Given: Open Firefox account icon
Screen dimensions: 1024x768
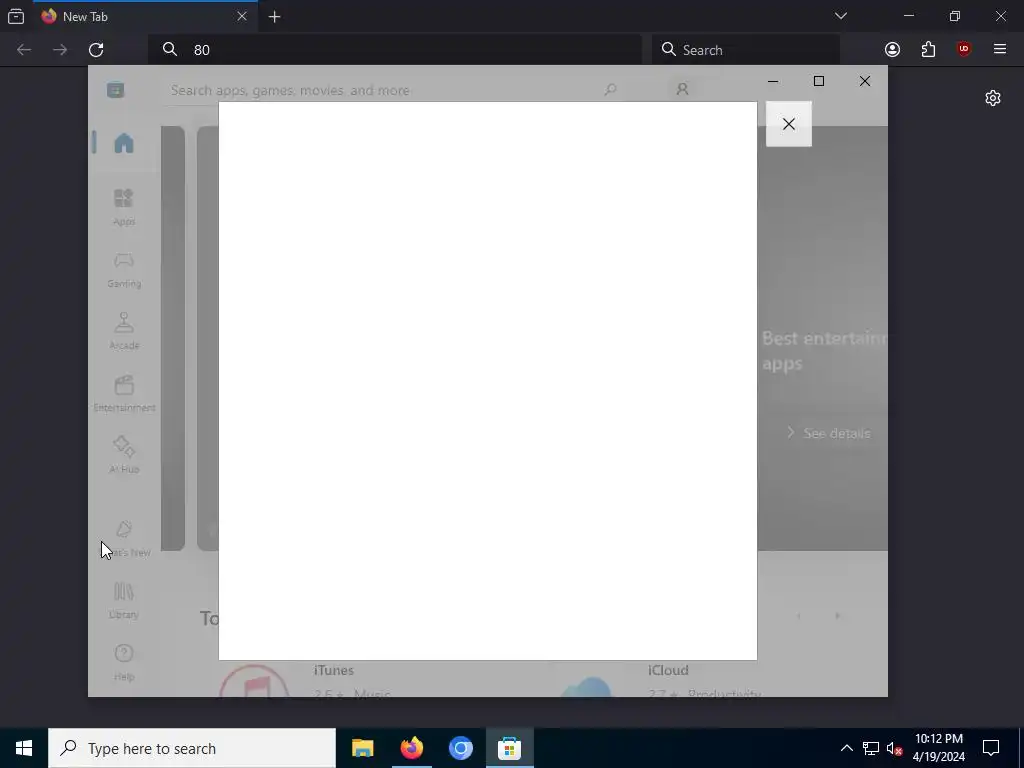Looking at the screenshot, I should [x=892, y=50].
